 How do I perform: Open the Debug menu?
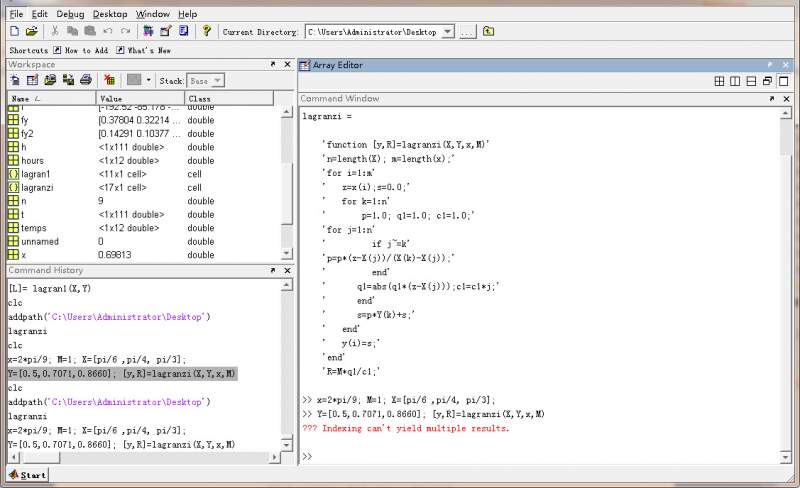[70, 15]
